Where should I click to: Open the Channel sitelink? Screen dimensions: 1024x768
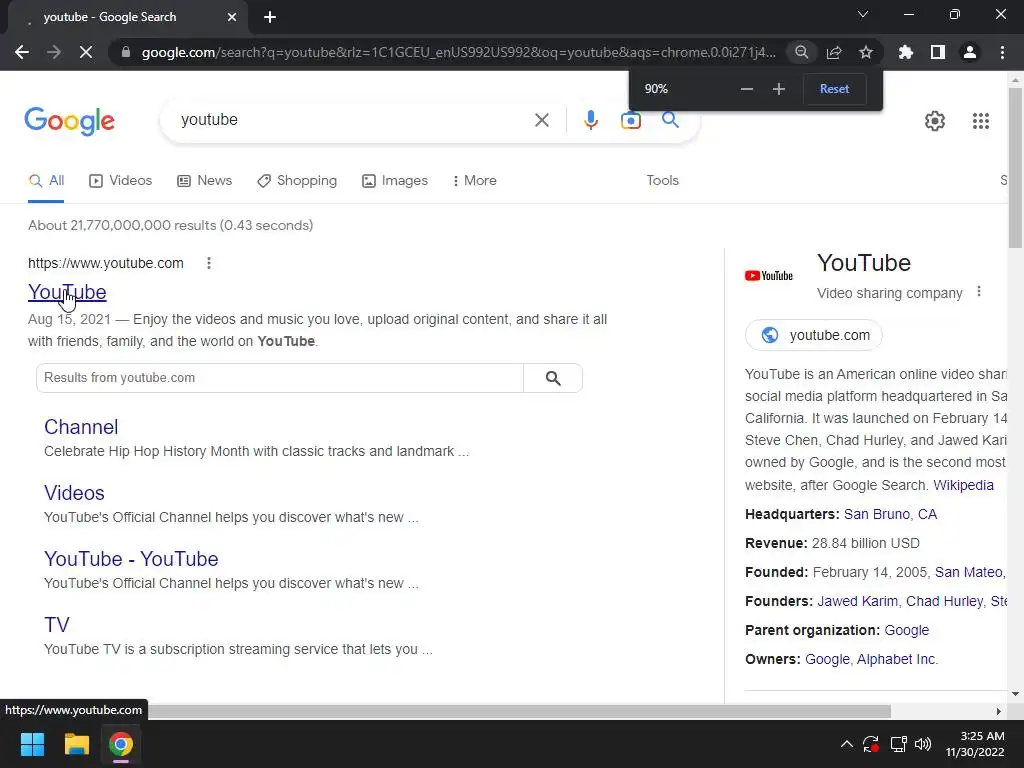pyautogui.click(x=81, y=427)
